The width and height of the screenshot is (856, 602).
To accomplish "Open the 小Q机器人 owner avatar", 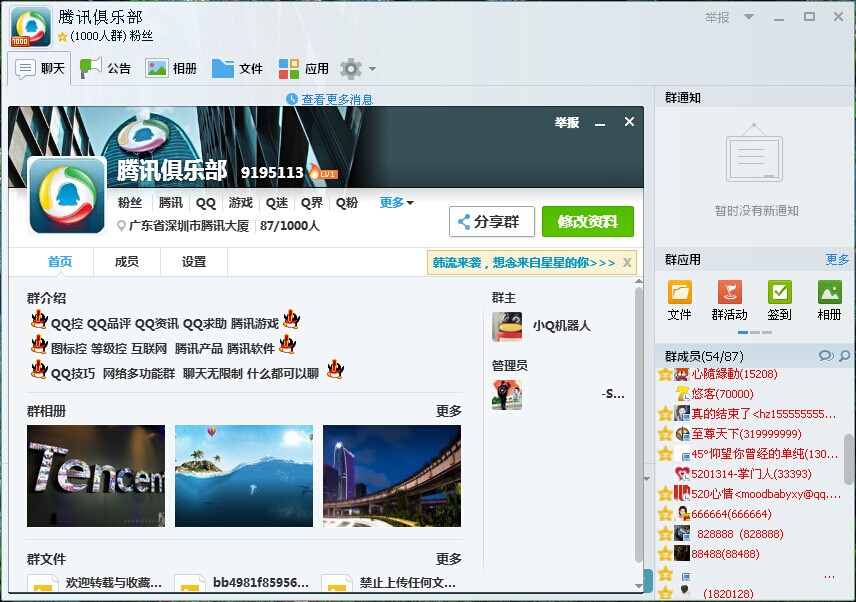I will tap(507, 326).
